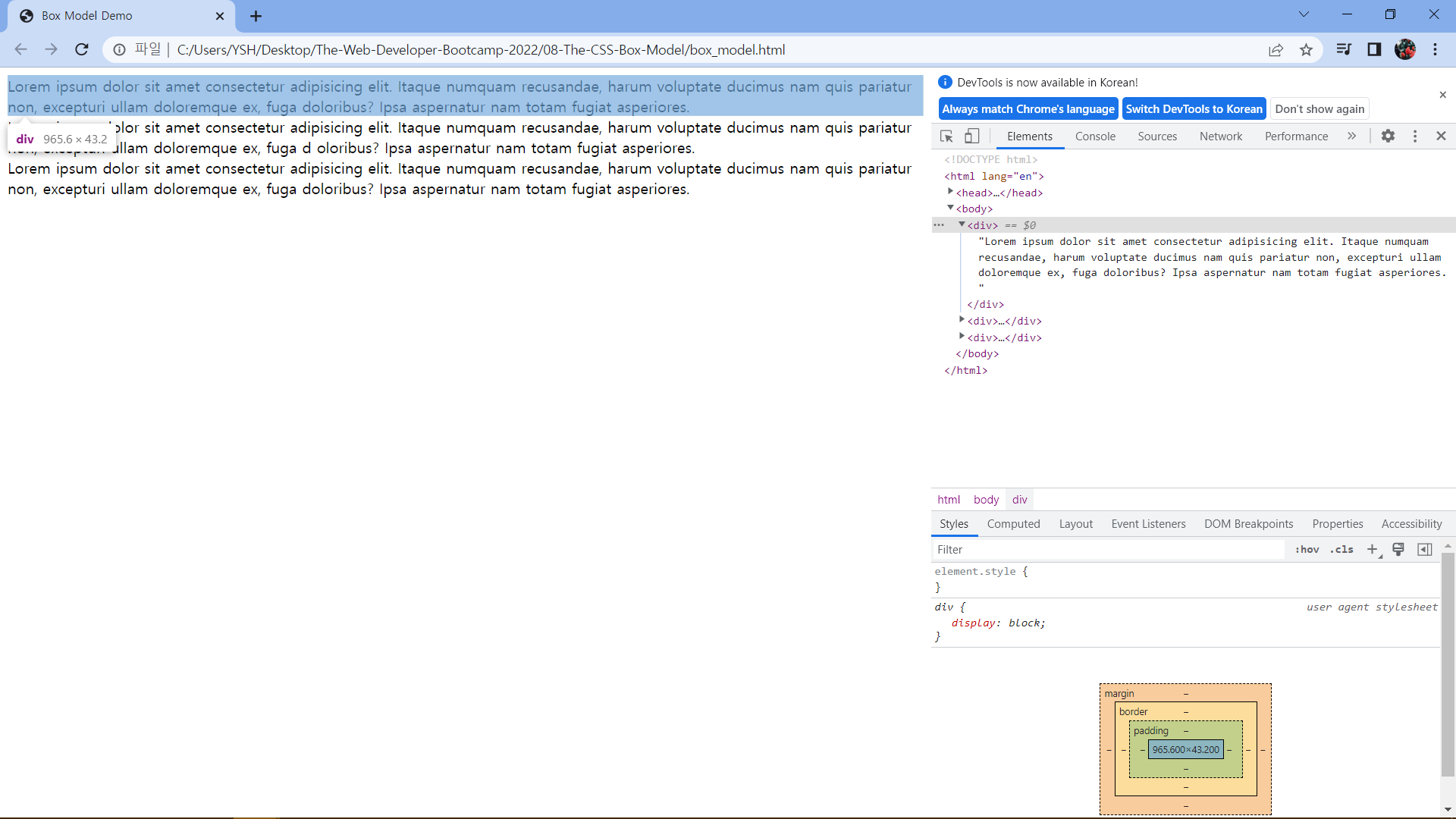
Task: Click the Styles pane vertical scrollbar
Action: 1448,664
